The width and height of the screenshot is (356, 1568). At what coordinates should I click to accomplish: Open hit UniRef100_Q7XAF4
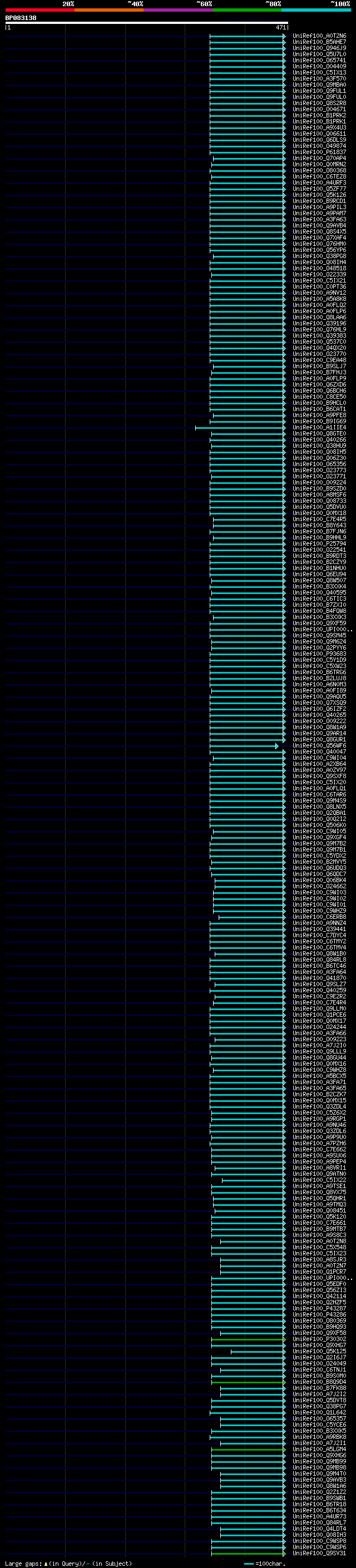tap(319, 238)
